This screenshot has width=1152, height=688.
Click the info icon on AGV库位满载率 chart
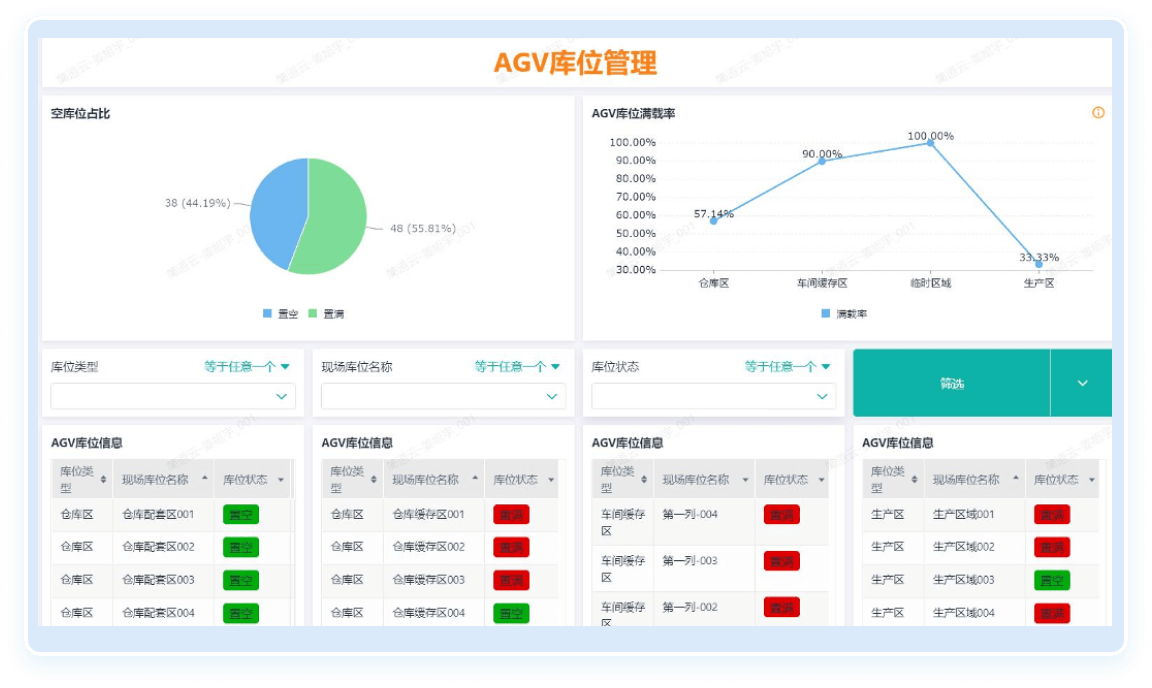click(1098, 113)
